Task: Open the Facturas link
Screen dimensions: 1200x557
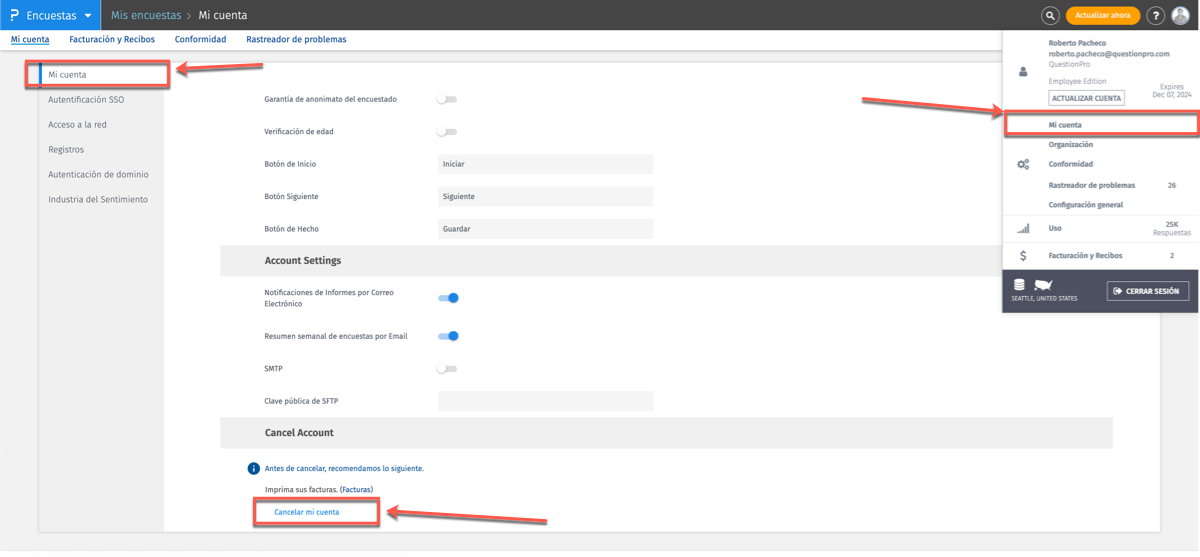Action: tap(356, 490)
